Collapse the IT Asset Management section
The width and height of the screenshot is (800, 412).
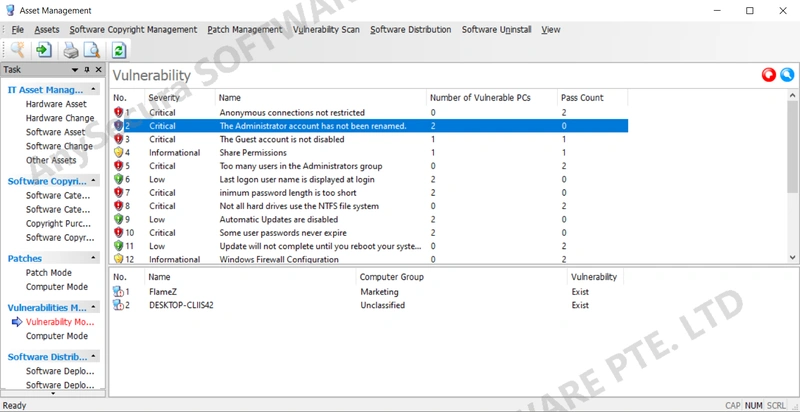click(x=93, y=90)
